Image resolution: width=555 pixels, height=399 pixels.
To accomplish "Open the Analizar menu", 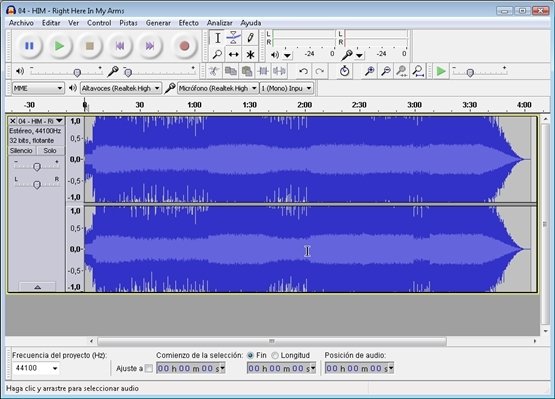I will tap(219, 23).
